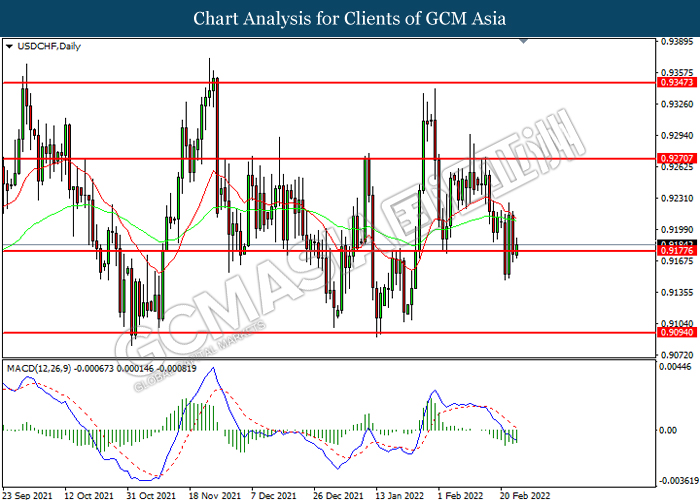Click the 0.93895 price axis value
Image resolution: width=700 pixels, height=500 pixels.
tap(678, 42)
